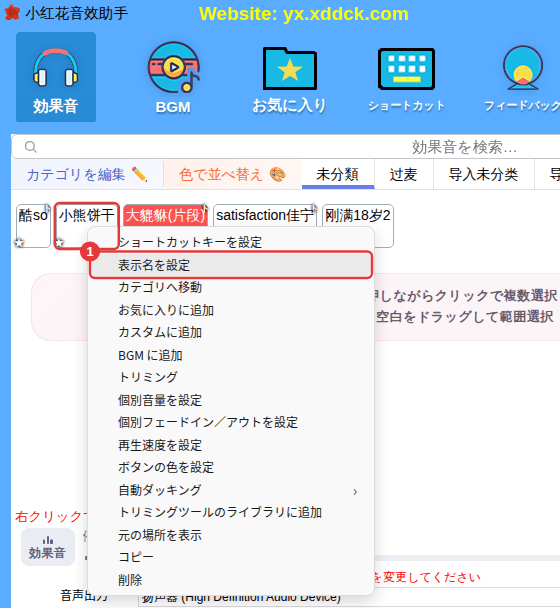The image size is (560, 608).
Task: Click the satisfaction佳宁 sound button
Action: click(265, 215)
